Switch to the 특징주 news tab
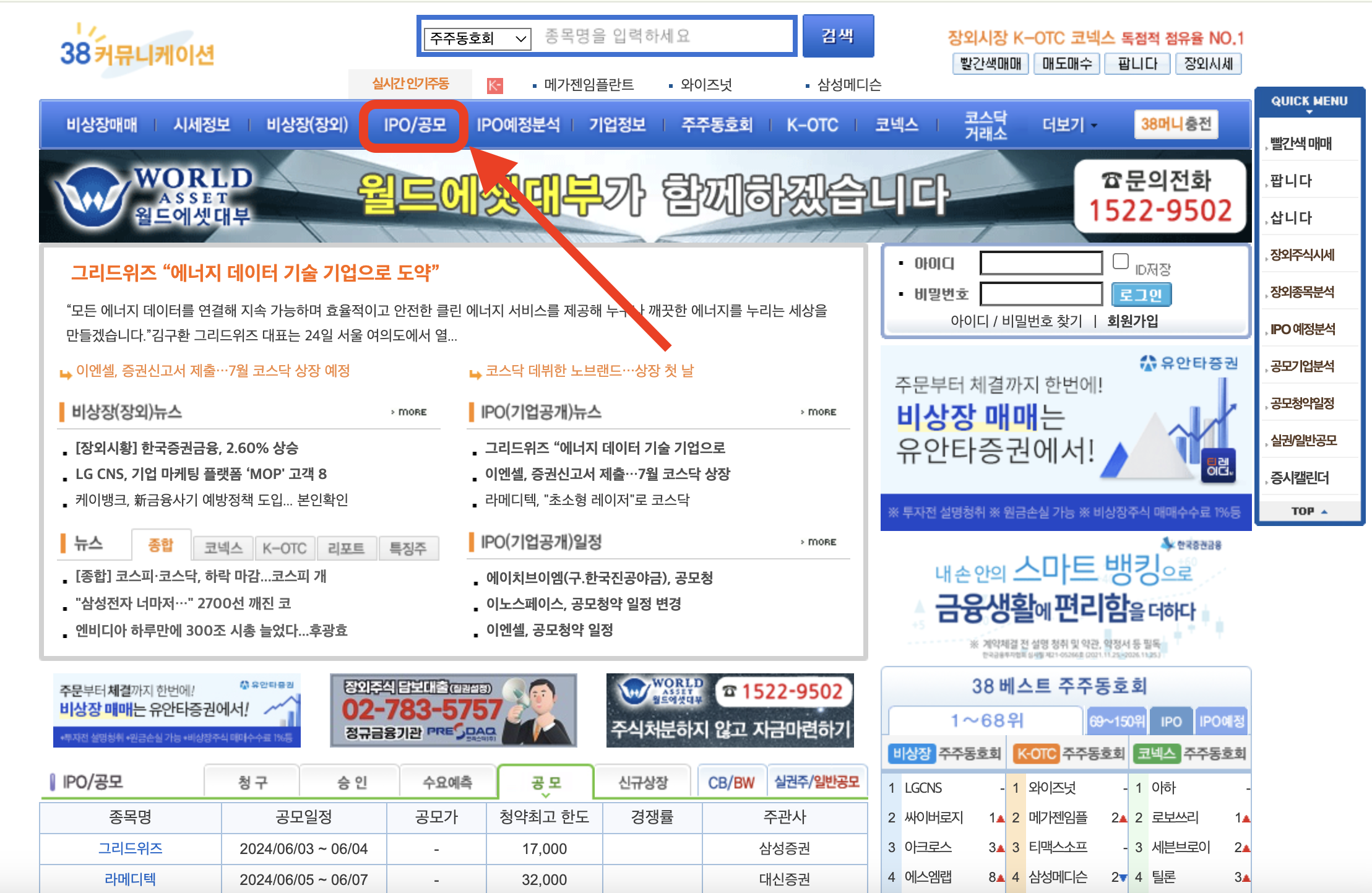 (408, 547)
